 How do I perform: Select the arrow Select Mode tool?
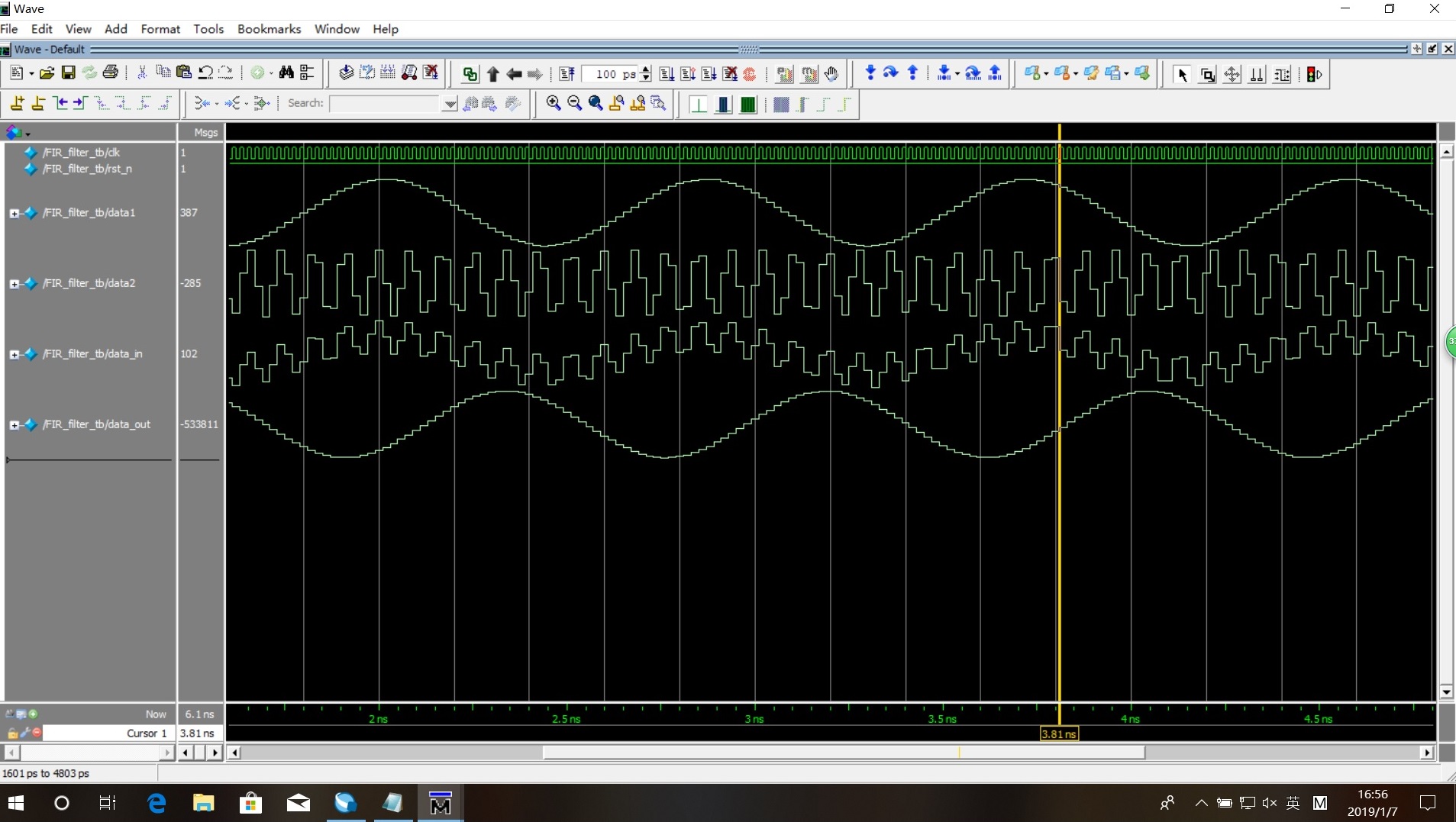1183,74
